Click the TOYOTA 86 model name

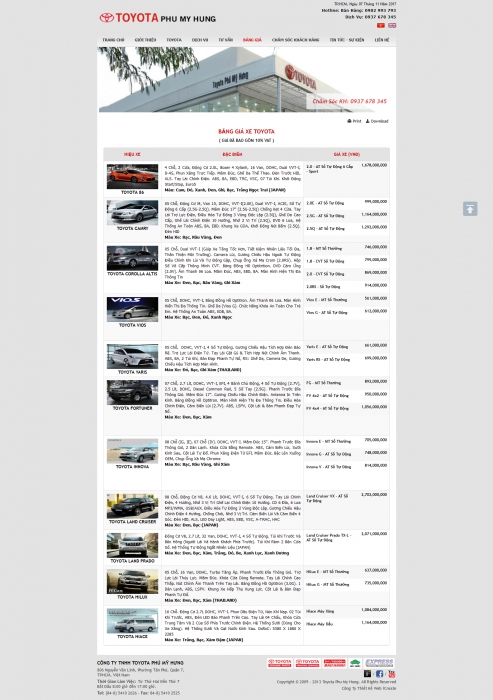(x=132, y=192)
